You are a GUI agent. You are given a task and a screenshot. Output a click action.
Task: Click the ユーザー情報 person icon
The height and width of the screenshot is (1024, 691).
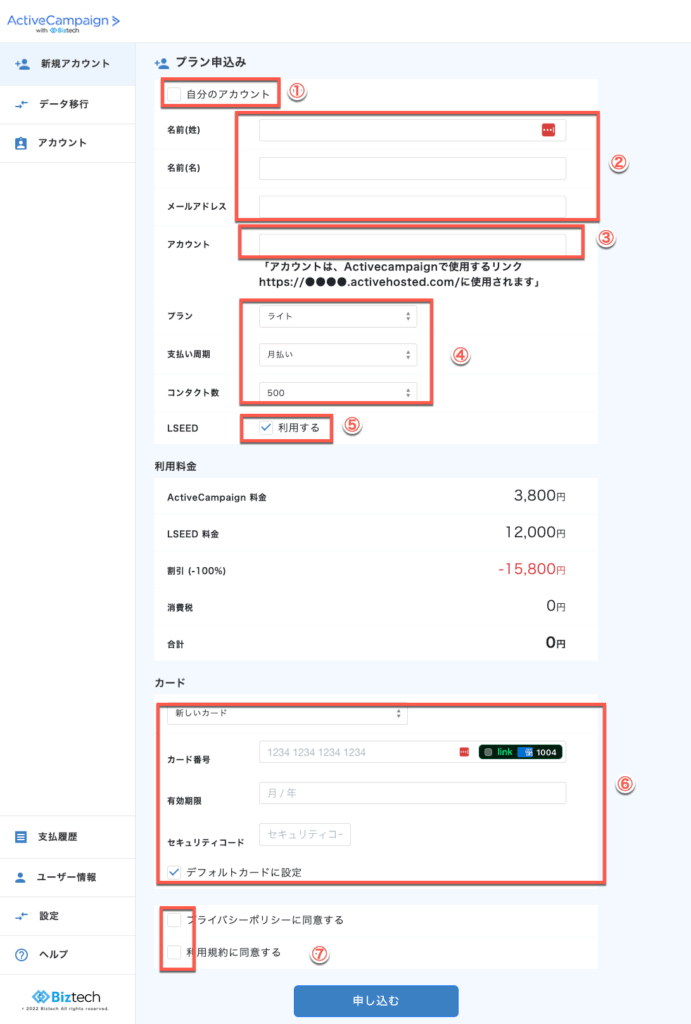click(x=22, y=877)
